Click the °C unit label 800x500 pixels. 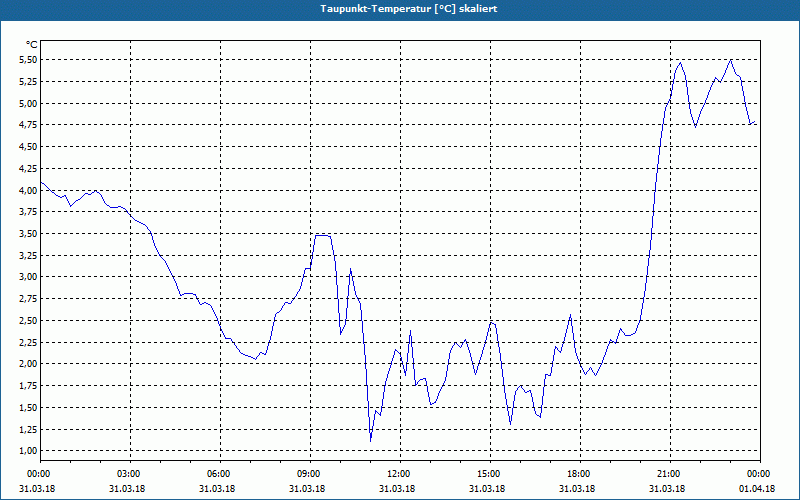pos(32,45)
